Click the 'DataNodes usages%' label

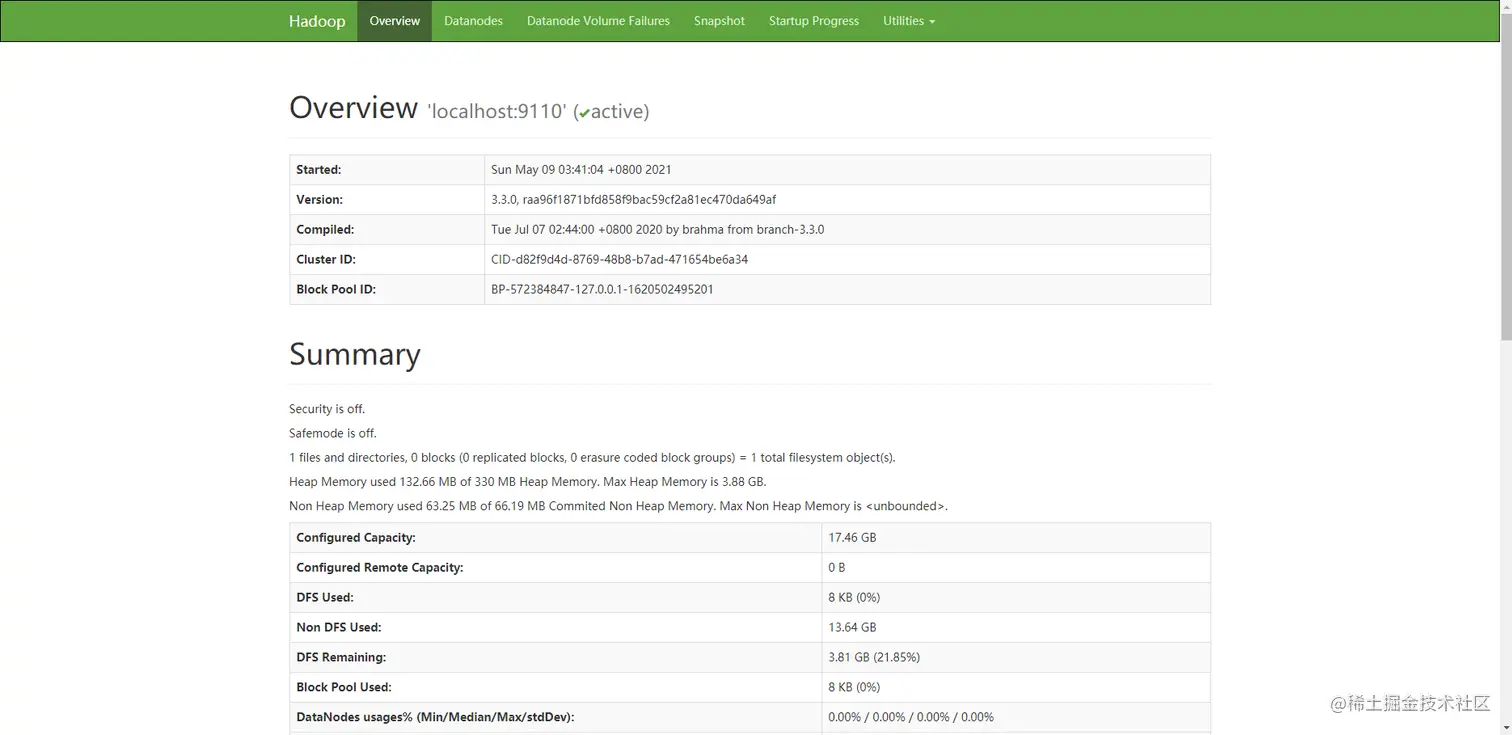coord(435,718)
